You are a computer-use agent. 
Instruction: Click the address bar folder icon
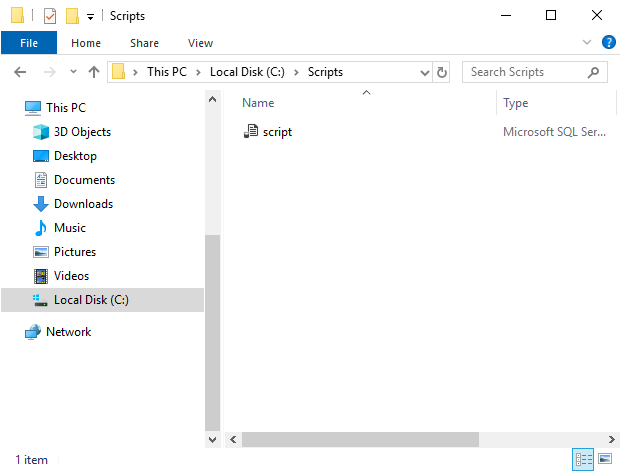click(118, 72)
